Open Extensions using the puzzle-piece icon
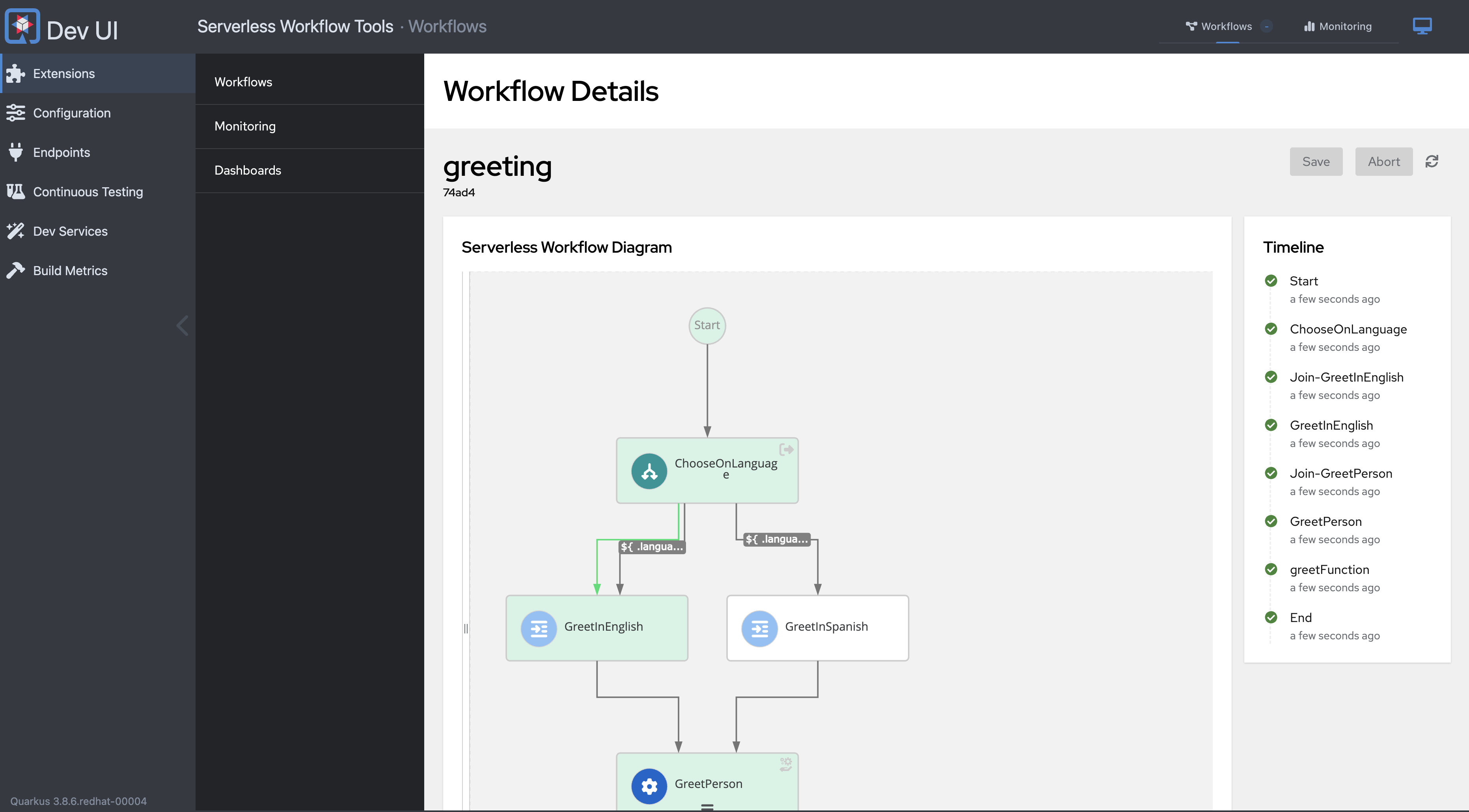 point(16,73)
